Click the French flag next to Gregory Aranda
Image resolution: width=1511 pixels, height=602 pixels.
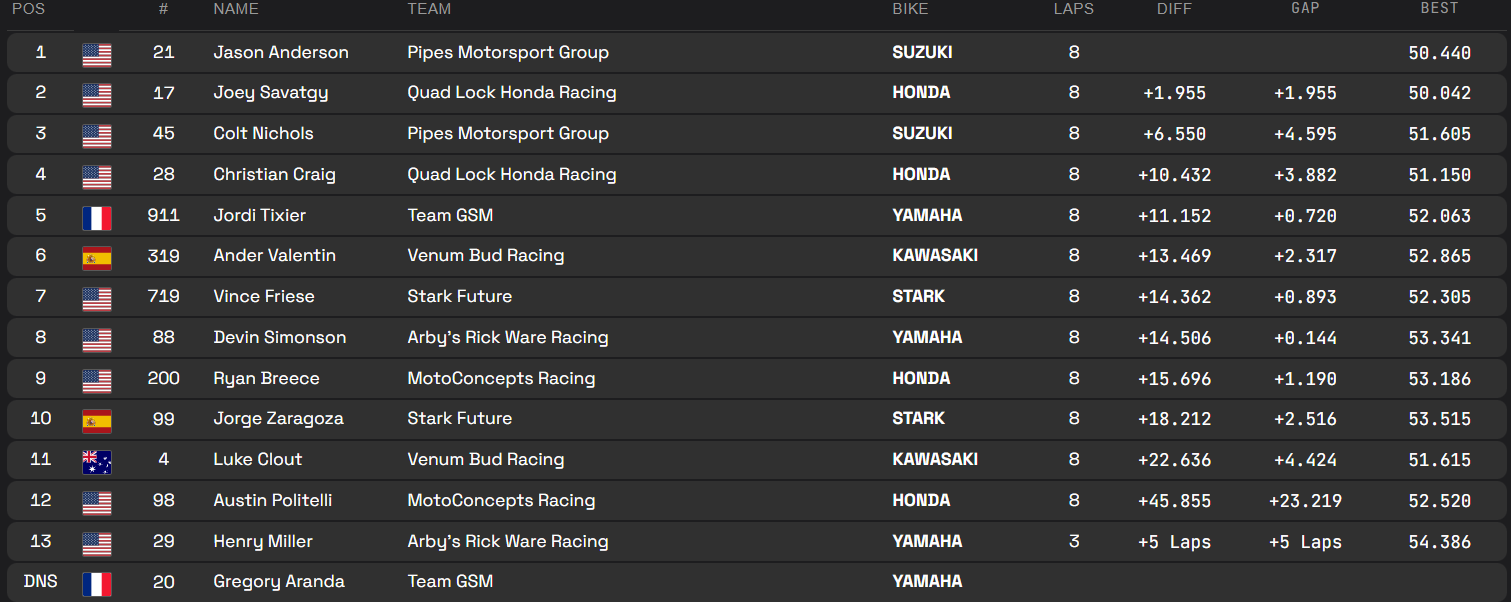[97, 584]
